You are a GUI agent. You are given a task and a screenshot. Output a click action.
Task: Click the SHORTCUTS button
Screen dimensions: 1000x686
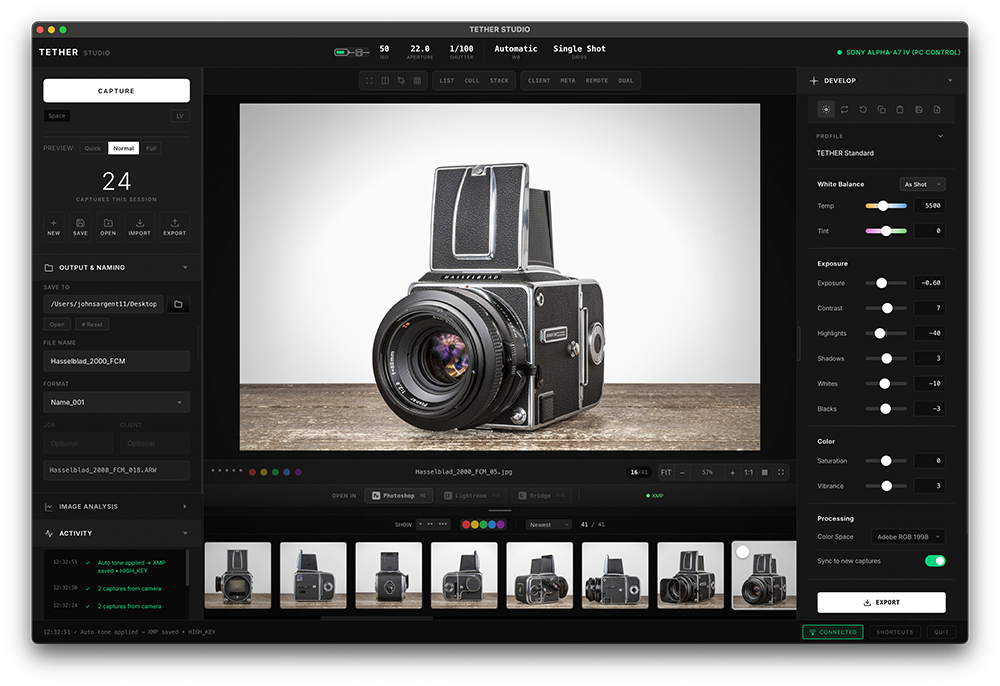894,632
